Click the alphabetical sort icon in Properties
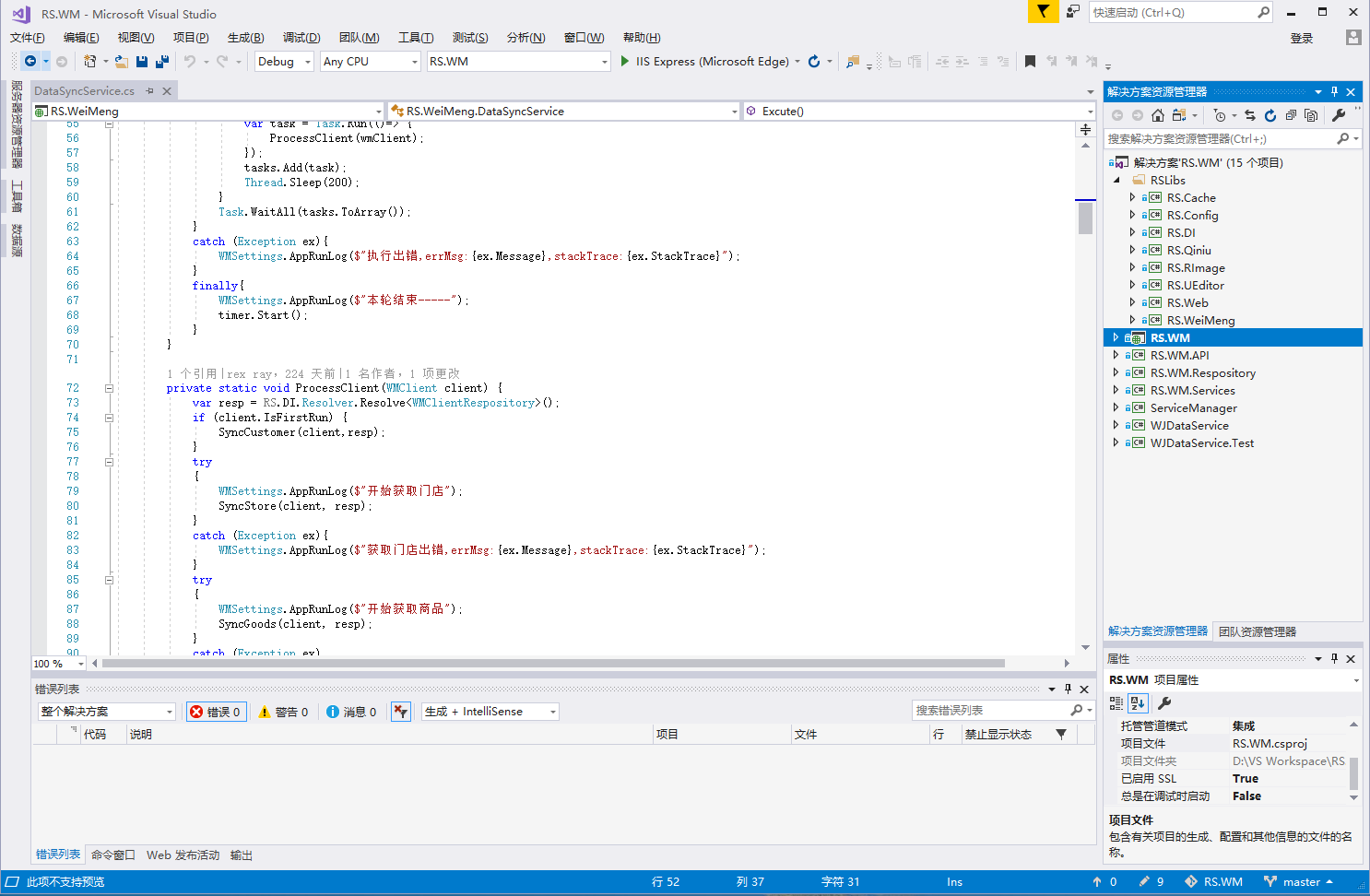This screenshot has height=896, width=1370. point(1138,703)
